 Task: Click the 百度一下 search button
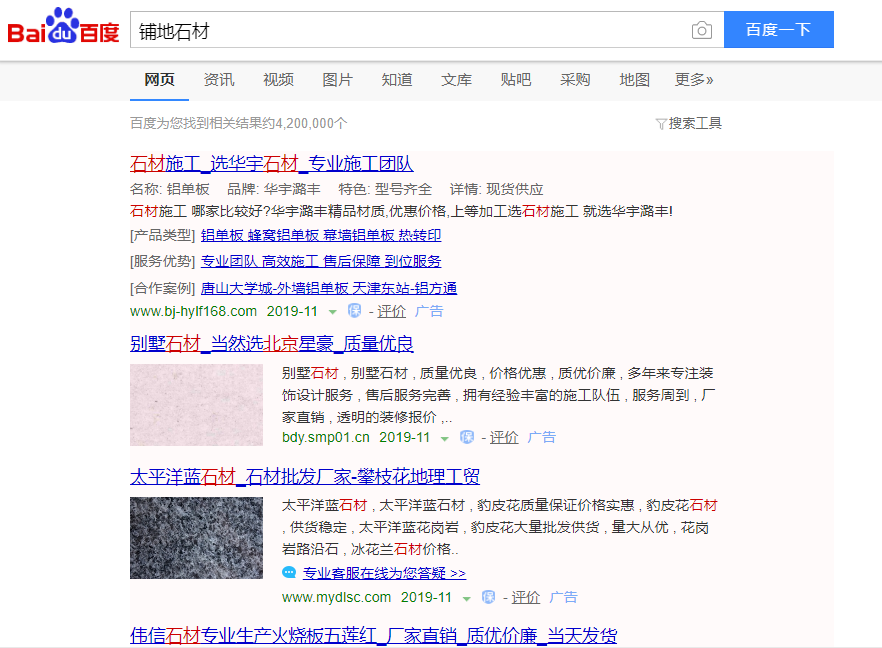pyautogui.click(x=778, y=29)
